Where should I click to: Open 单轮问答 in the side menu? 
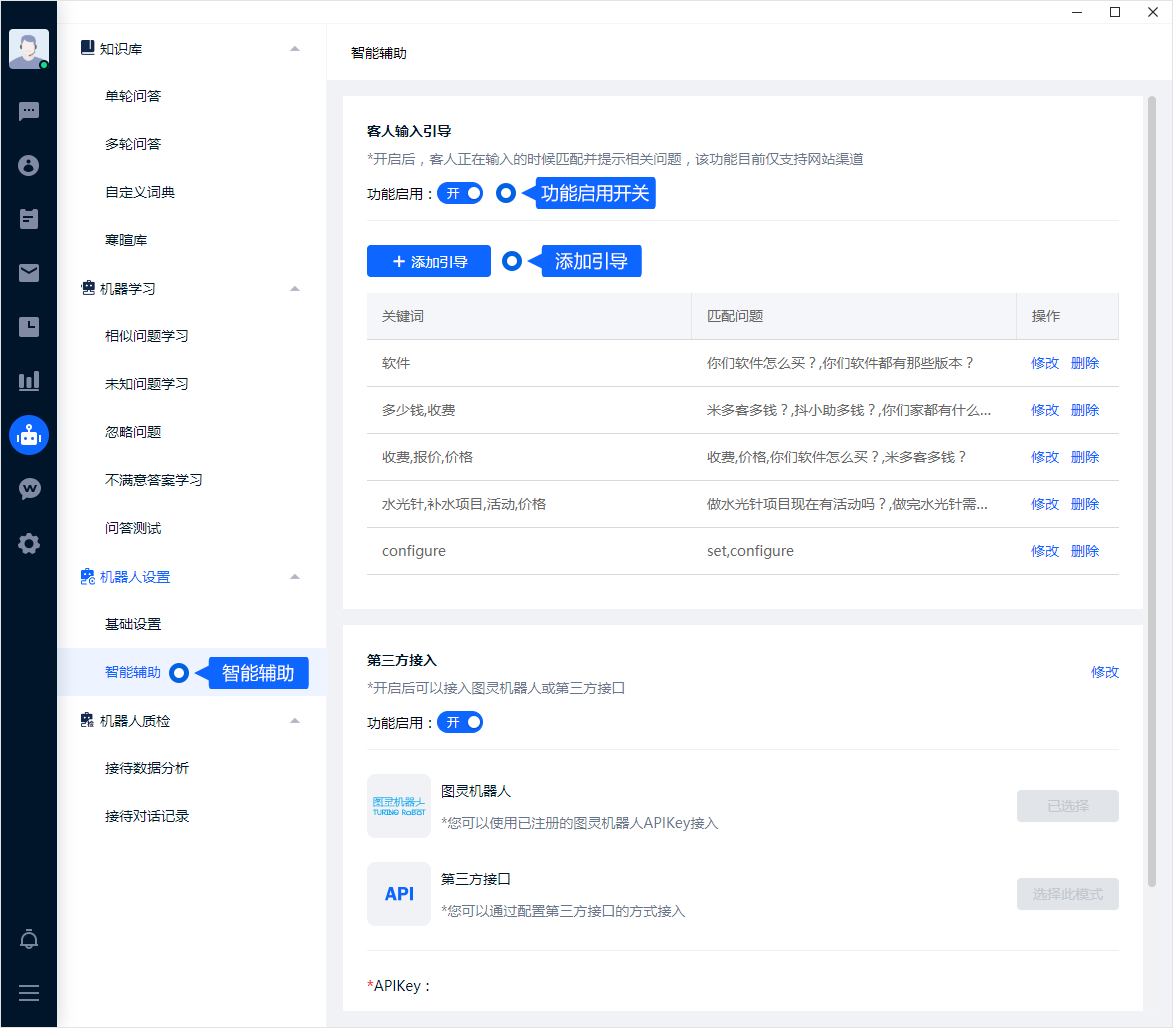click(x=133, y=96)
